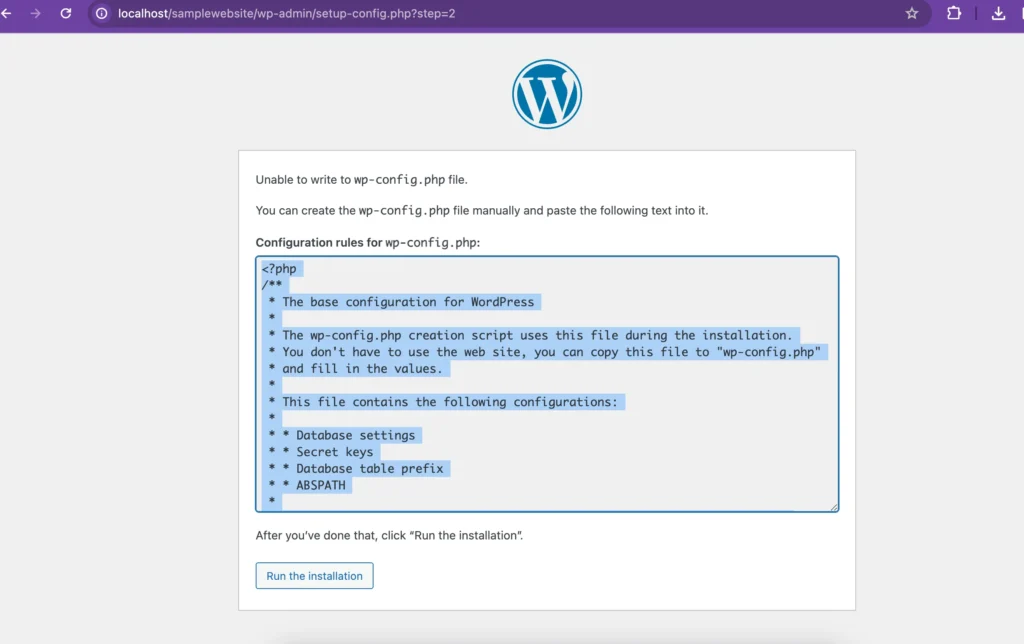The width and height of the screenshot is (1024, 644).
Task: Click the line starting "You don't have to use"
Action: (x=552, y=352)
